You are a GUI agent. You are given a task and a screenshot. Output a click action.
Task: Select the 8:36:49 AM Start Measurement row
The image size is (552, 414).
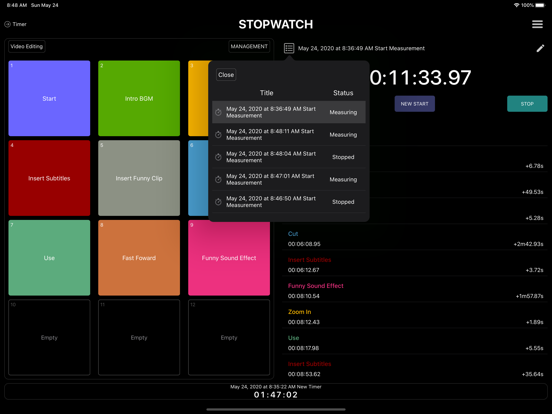click(x=289, y=112)
